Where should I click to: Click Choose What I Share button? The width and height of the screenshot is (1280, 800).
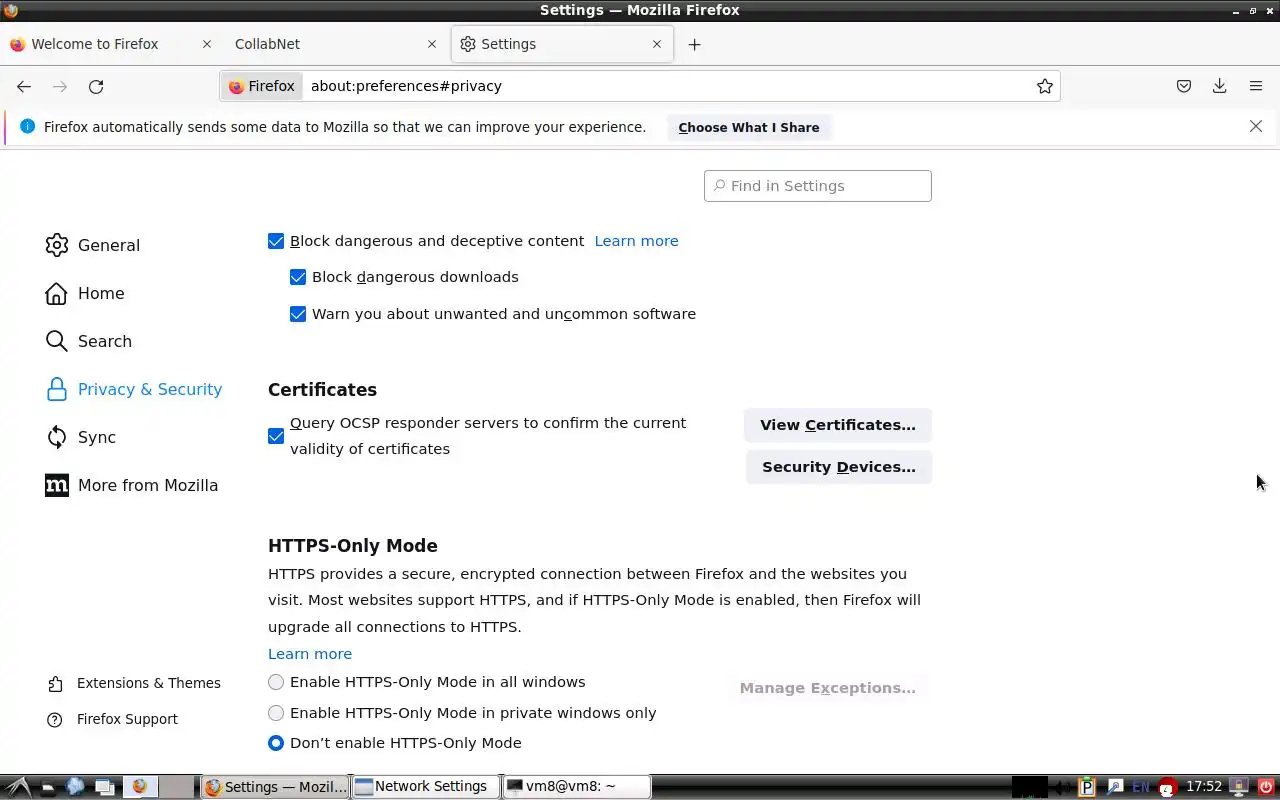(x=749, y=127)
